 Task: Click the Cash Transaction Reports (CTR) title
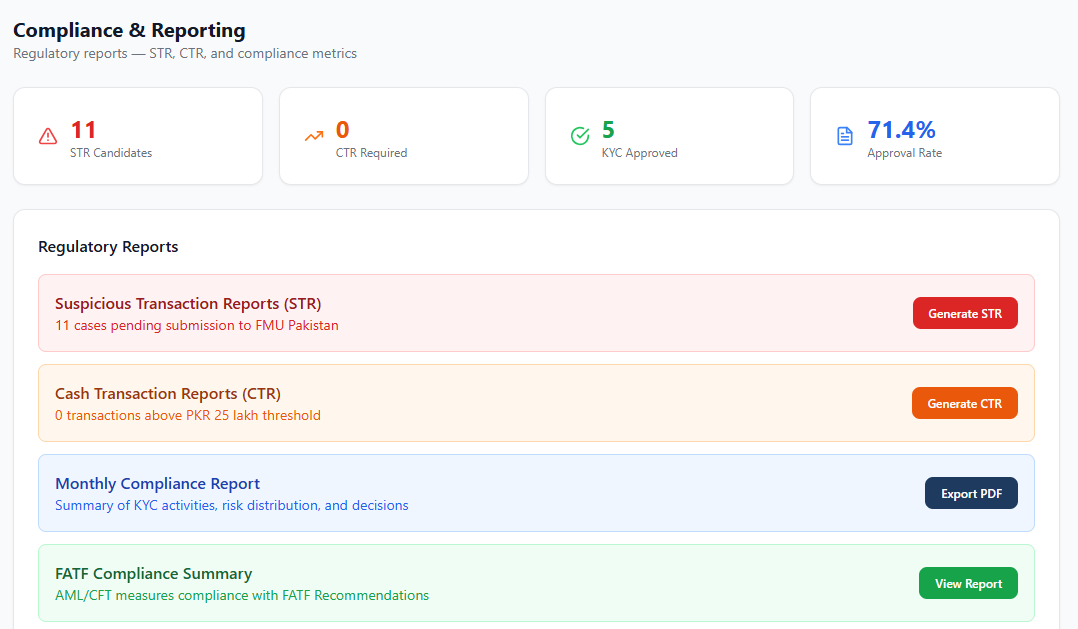168,394
